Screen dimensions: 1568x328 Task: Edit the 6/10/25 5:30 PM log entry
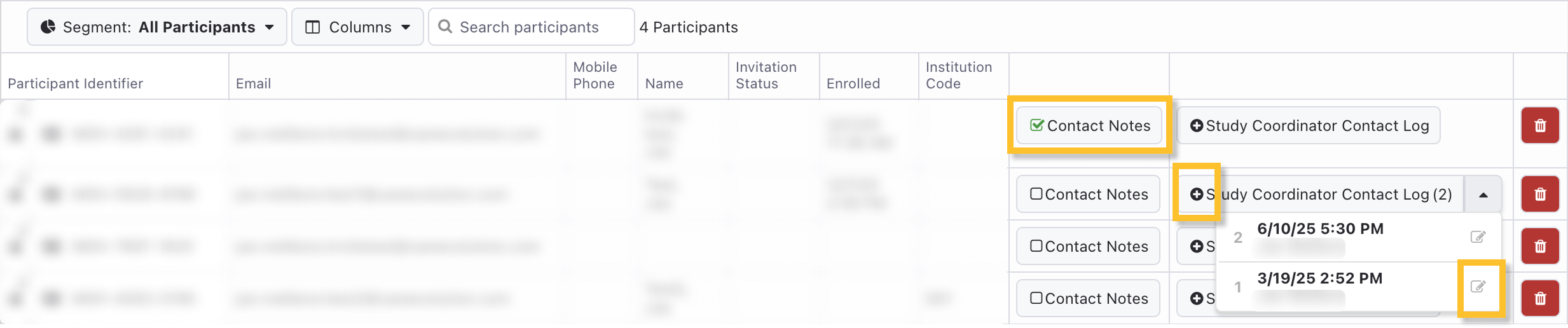click(1478, 237)
